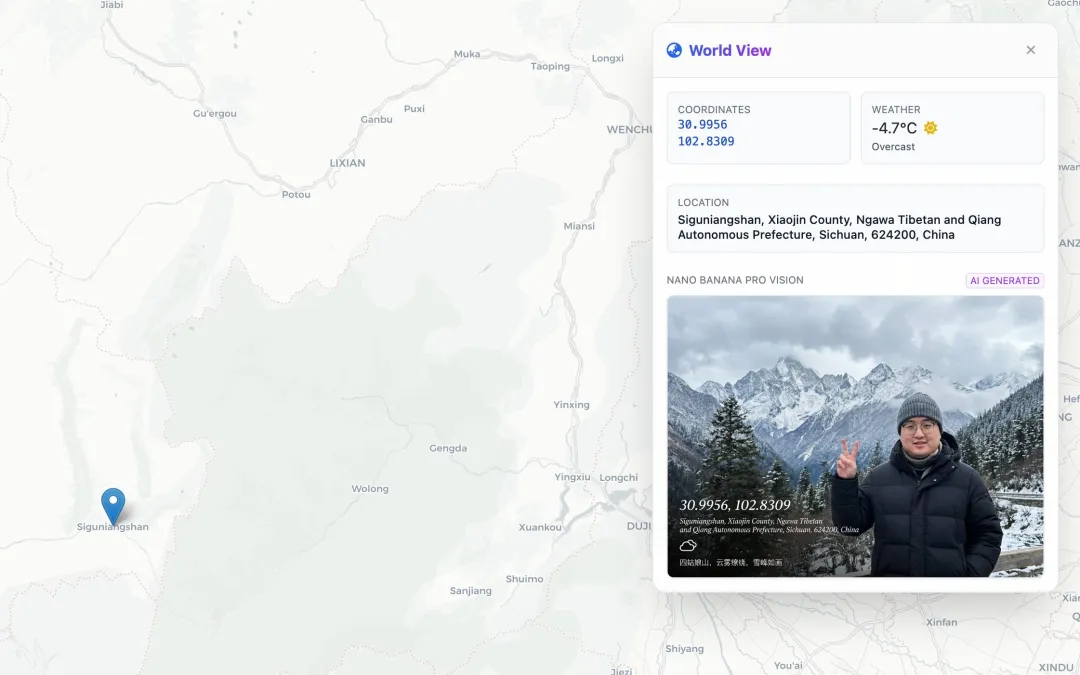Click the Sanjiang label on the map
The width and height of the screenshot is (1080, 675).
pos(471,591)
